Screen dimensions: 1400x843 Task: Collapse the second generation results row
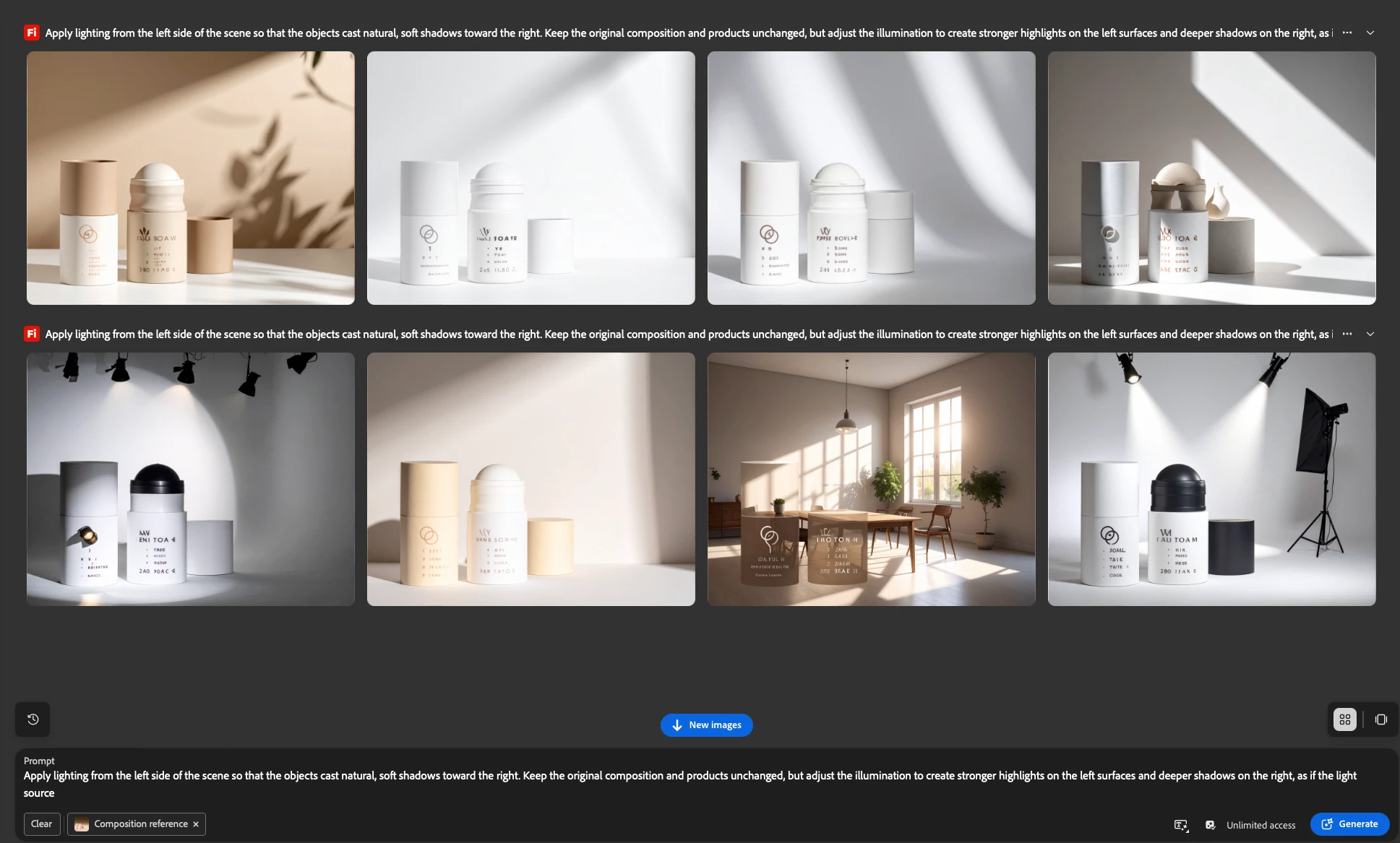click(x=1370, y=334)
